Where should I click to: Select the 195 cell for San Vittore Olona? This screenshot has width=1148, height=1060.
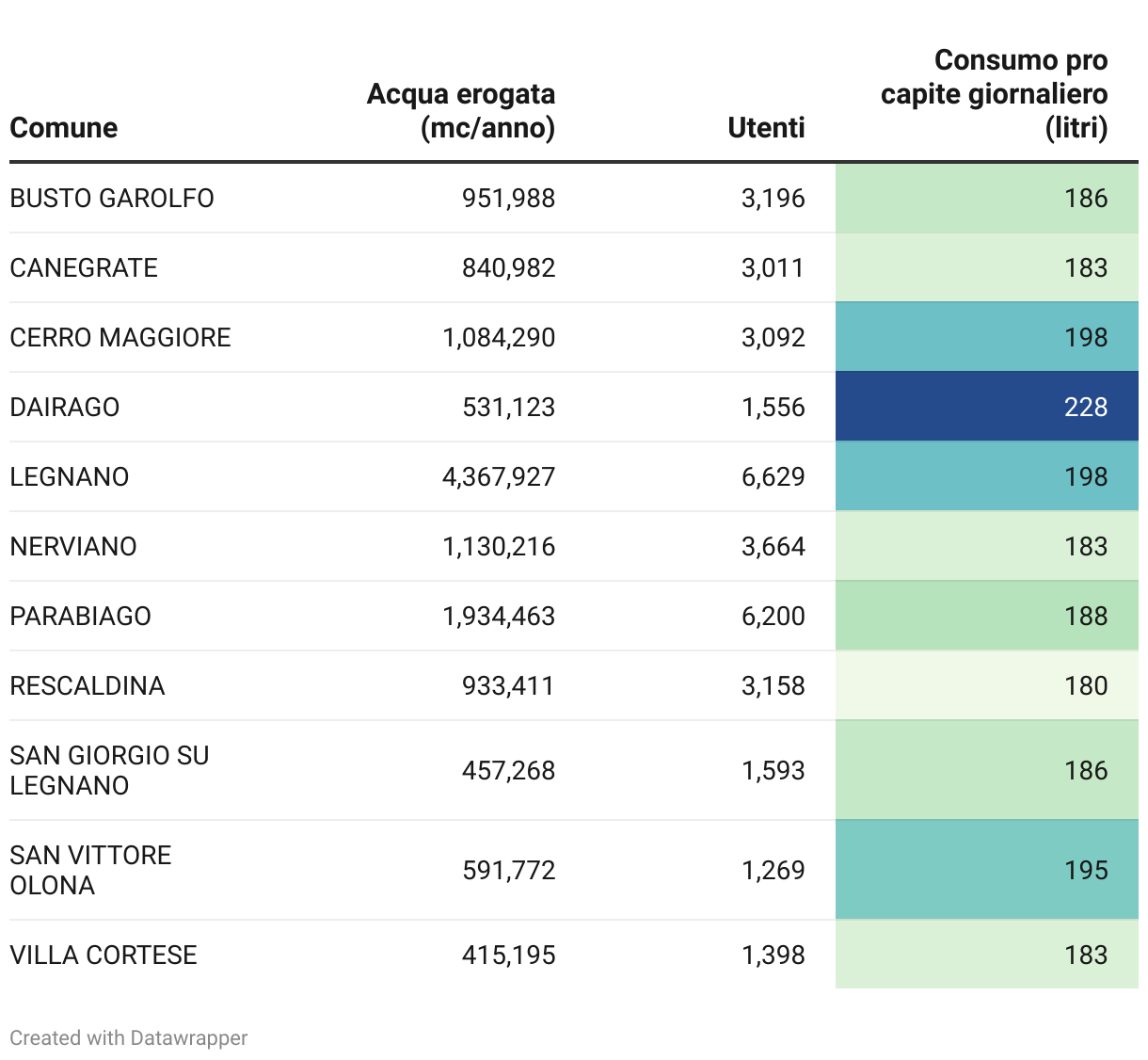click(986, 870)
